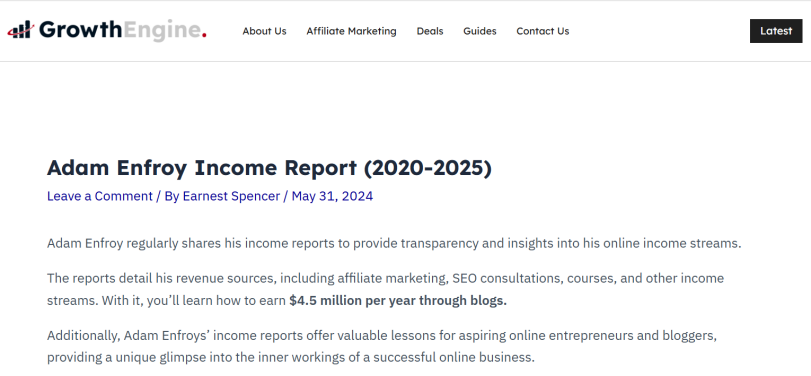
Task: Click the bar chart icon in GrowthEngine logo
Action: coord(21,29)
